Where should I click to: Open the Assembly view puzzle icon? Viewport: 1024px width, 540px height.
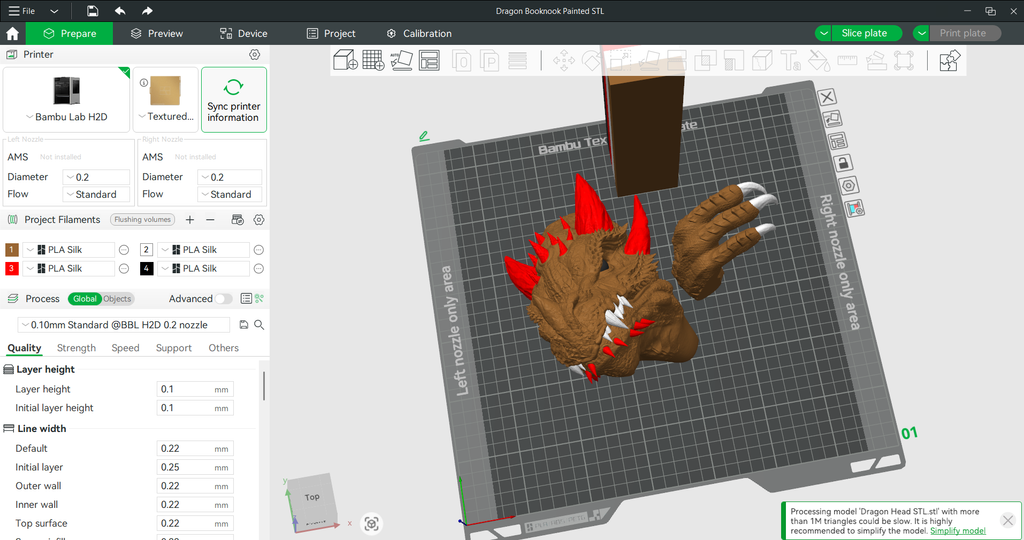949,61
